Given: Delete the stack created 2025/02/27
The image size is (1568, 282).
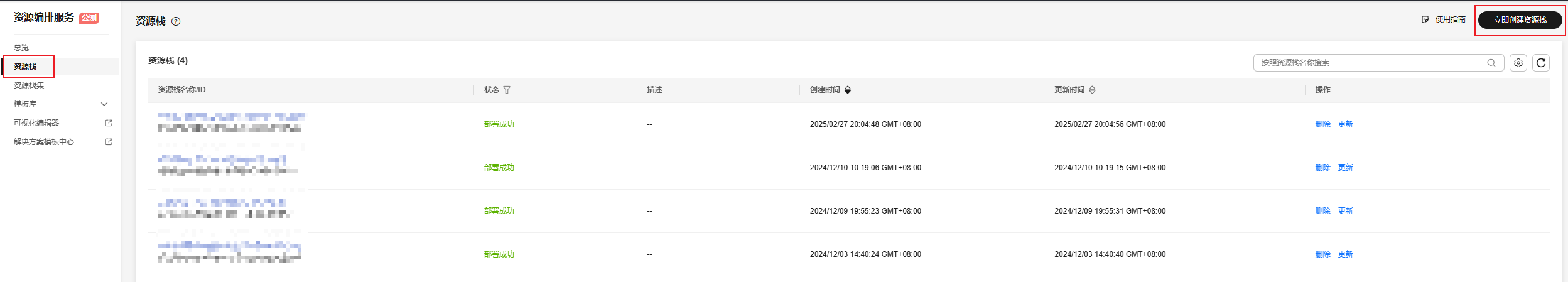Looking at the screenshot, I should point(1322,124).
